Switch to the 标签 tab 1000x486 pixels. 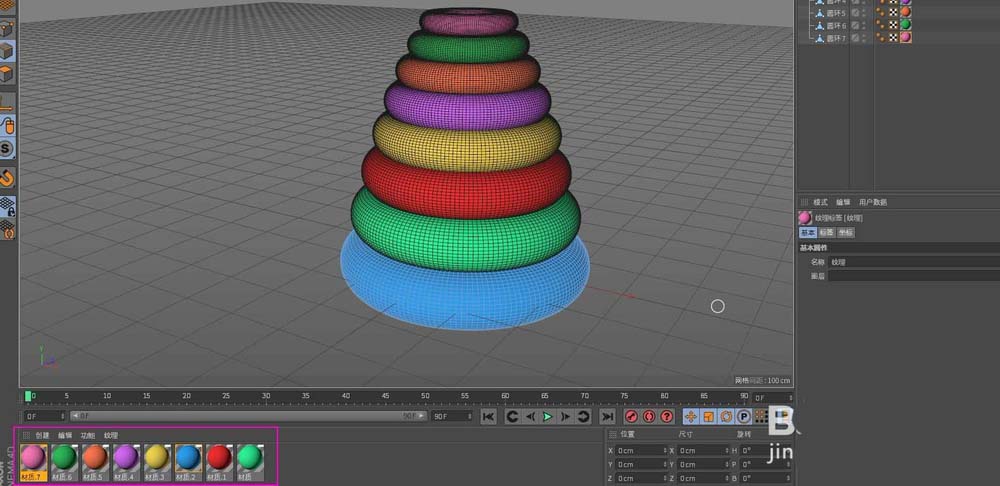pyautogui.click(x=827, y=233)
